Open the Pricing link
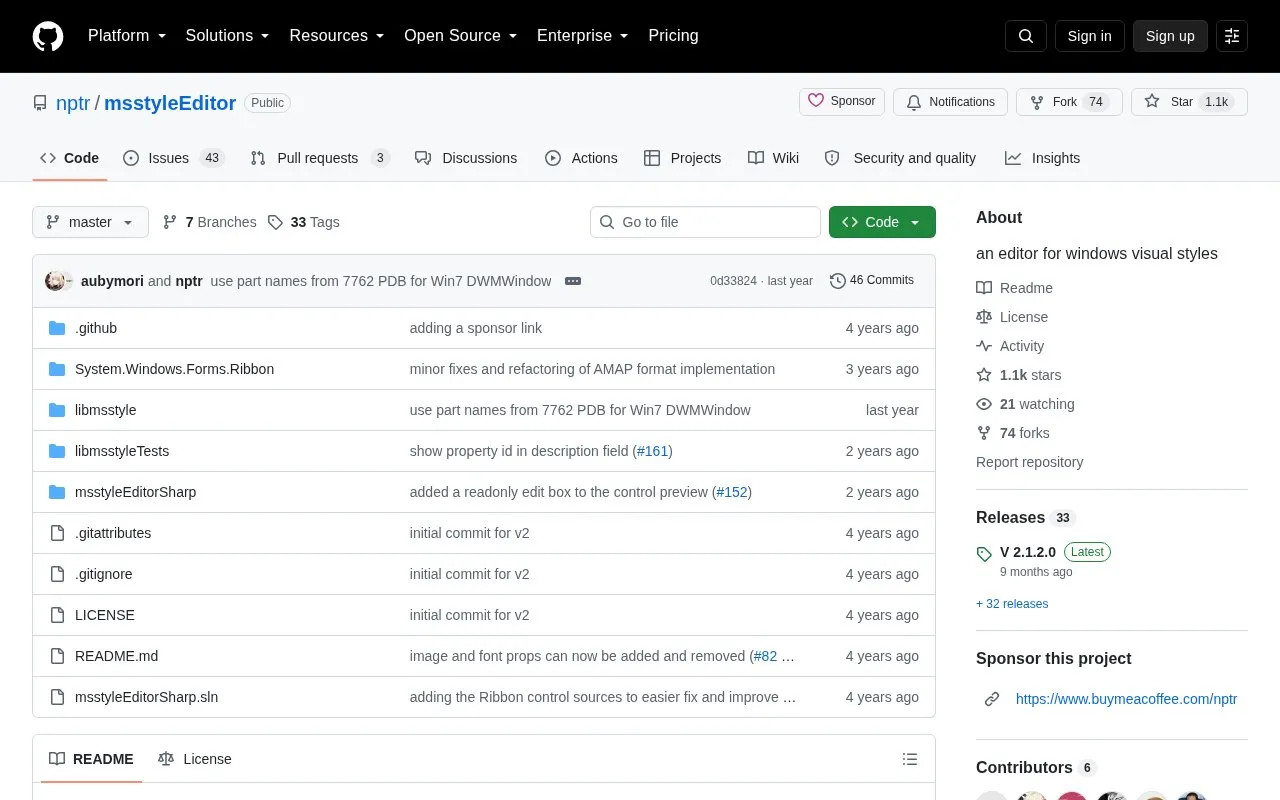Screen dimensions: 1280x800 point(673,36)
